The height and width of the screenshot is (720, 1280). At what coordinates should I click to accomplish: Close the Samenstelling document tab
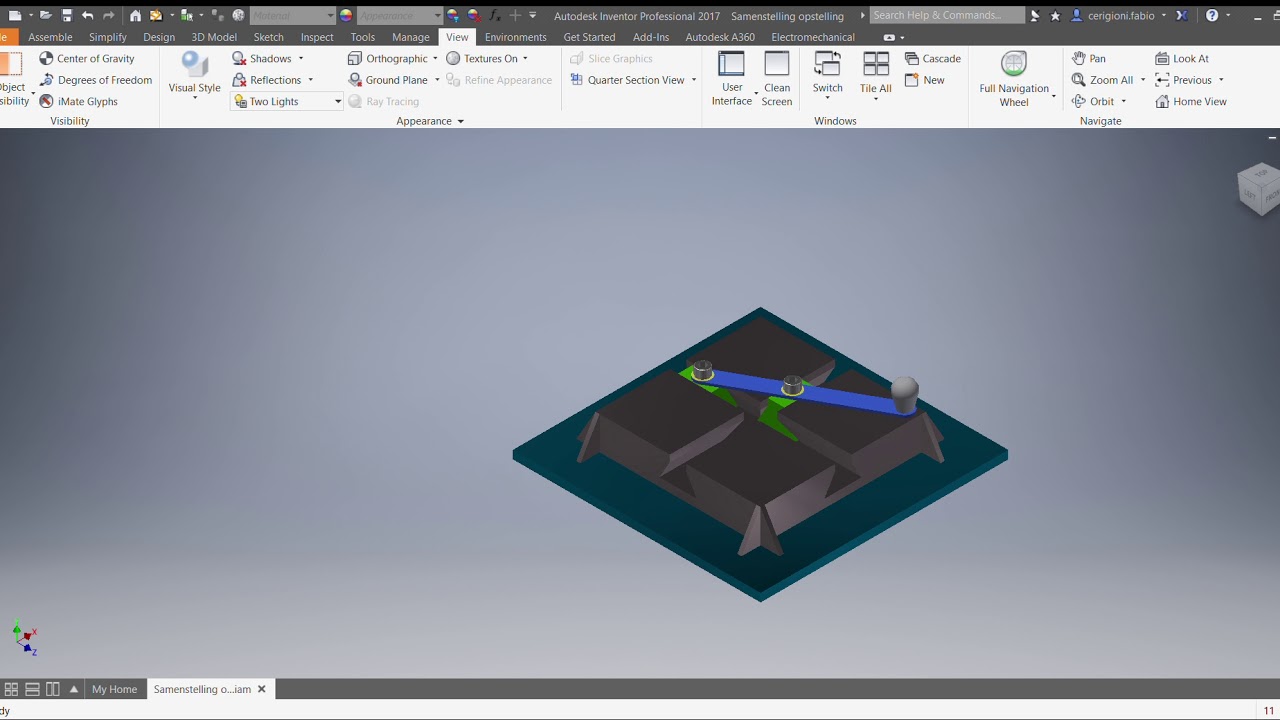point(262,689)
